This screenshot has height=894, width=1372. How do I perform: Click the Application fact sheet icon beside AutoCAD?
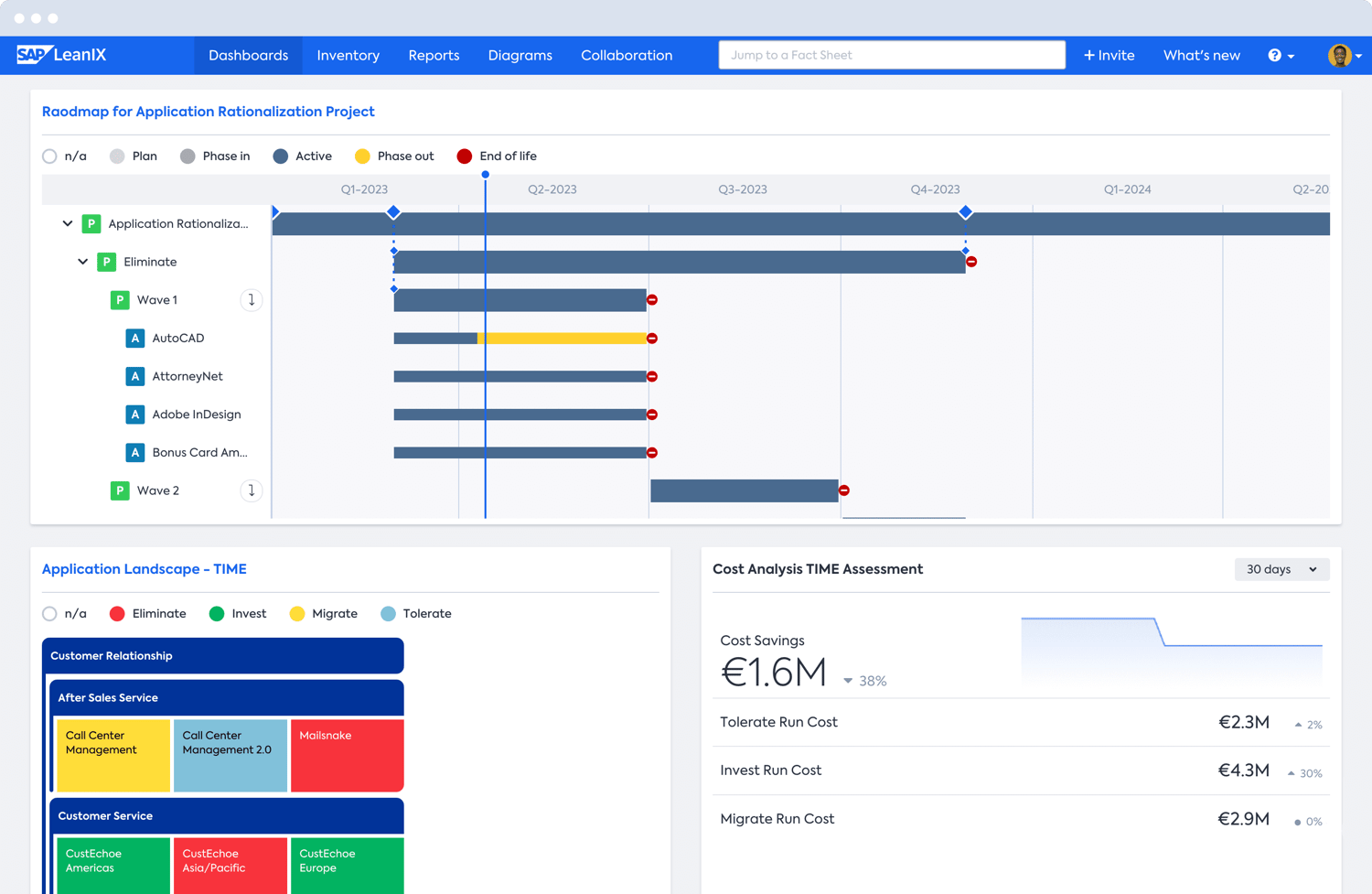click(x=135, y=338)
